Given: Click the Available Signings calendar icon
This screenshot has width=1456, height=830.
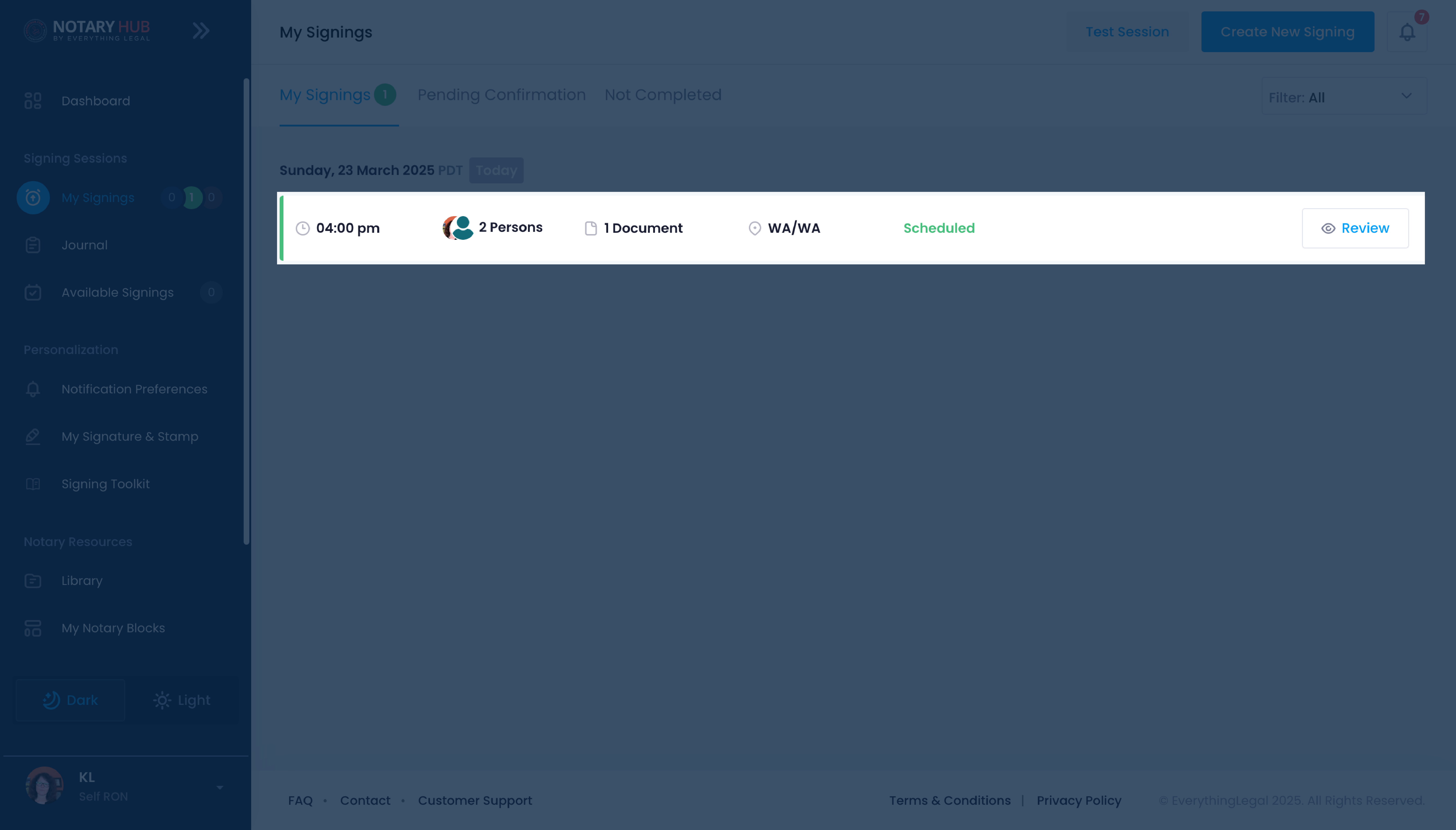Looking at the screenshot, I should (x=33, y=292).
